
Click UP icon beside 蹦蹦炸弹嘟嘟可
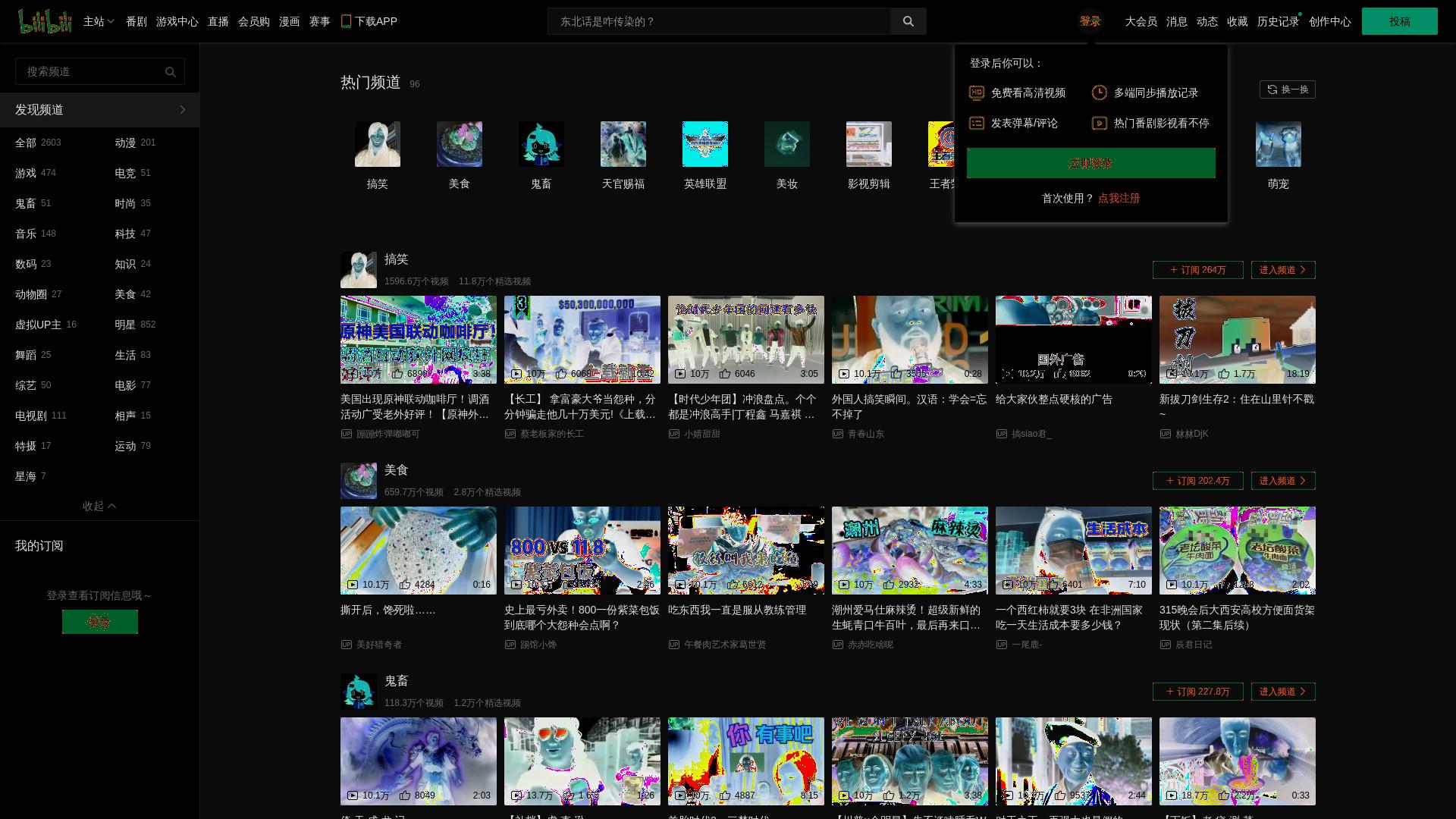point(347,434)
